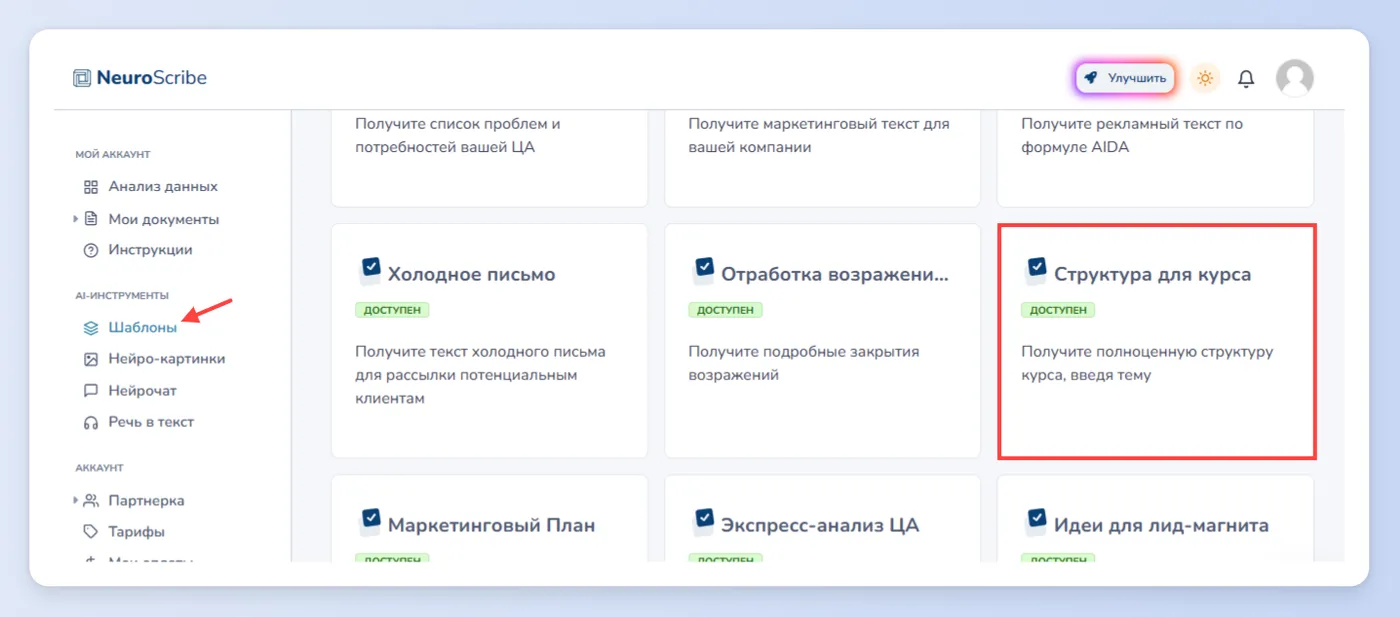Click ДОСТУПЕН badge under Холодное письмо

[392, 310]
